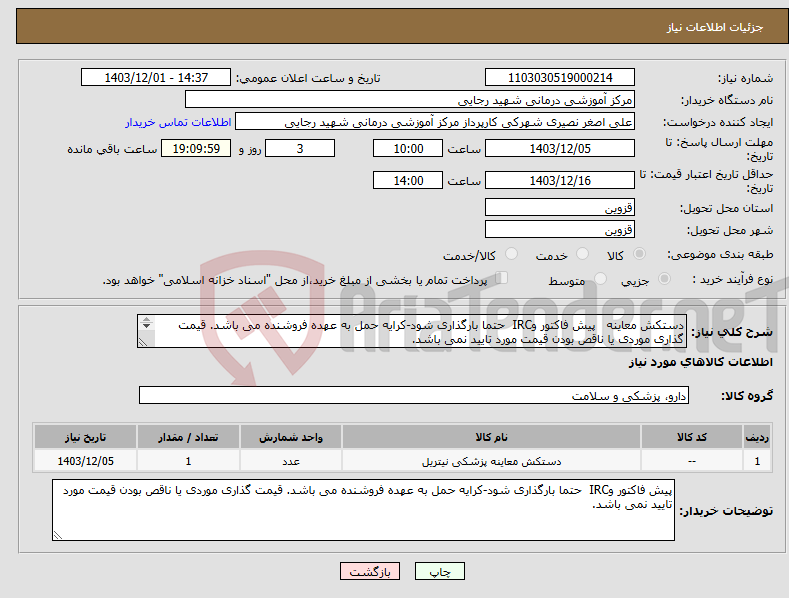Select the کالا/خدمت radio button
The image size is (789, 598).
511,254
